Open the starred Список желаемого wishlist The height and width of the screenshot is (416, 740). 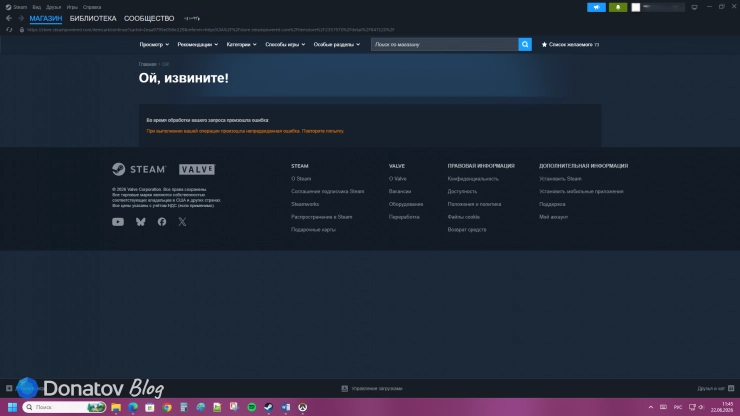click(570, 44)
